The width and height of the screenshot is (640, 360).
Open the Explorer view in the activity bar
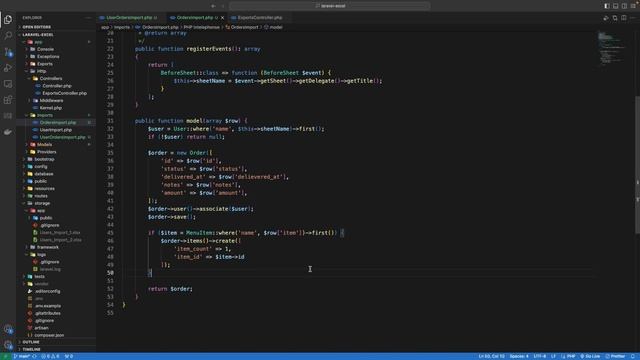[8, 20]
